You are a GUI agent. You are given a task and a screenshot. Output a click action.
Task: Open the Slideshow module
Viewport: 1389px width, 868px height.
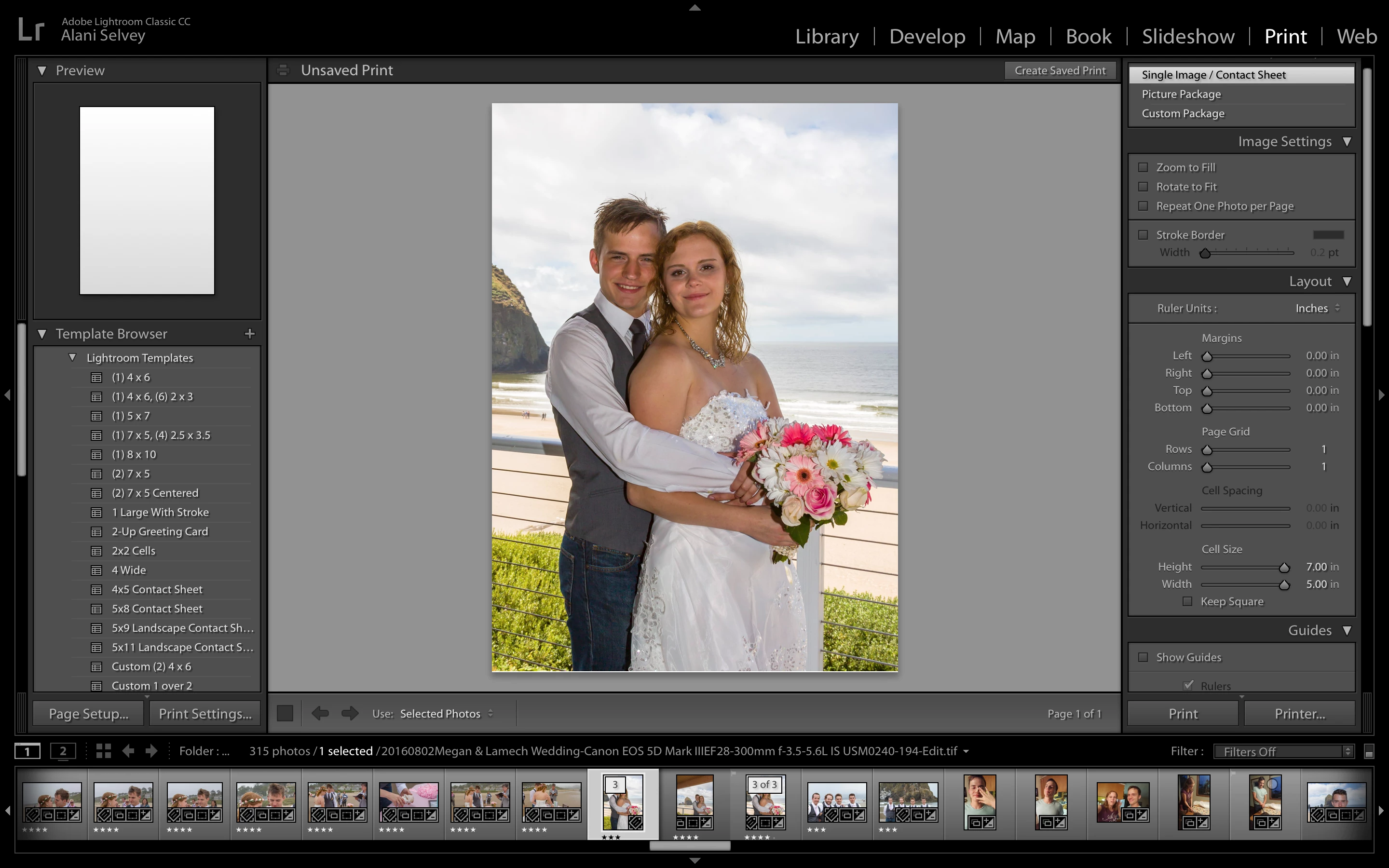click(x=1187, y=36)
